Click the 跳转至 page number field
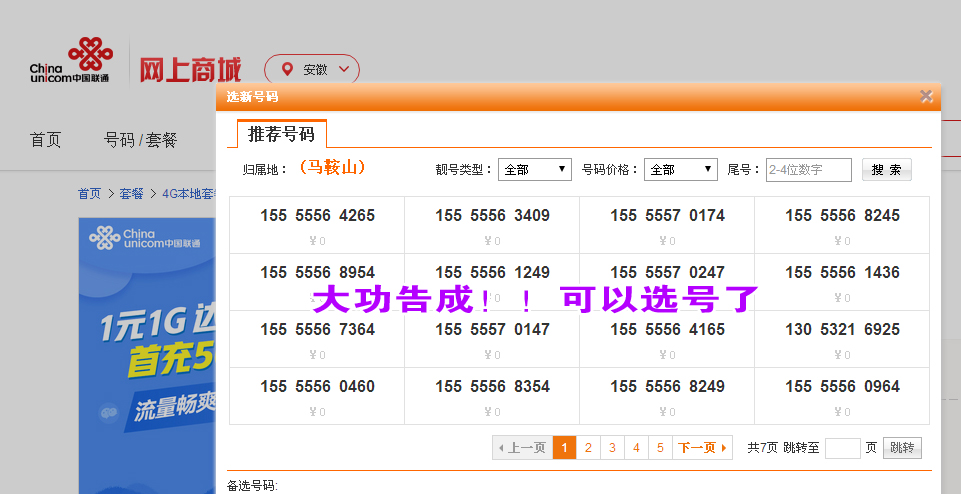 click(843, 448)
